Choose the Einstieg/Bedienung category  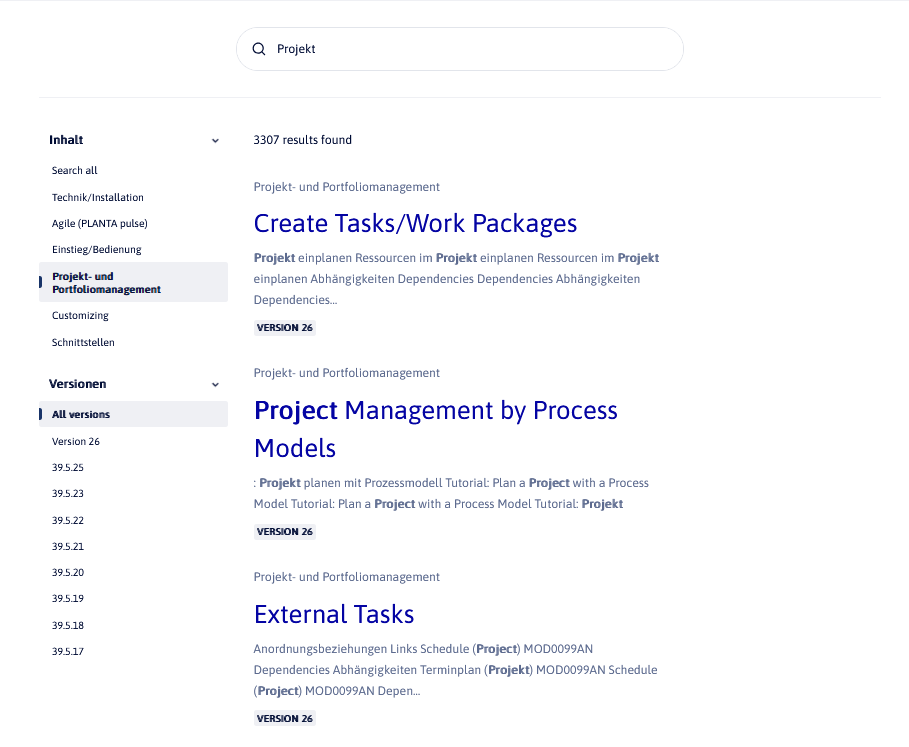pyautogui.click(x=97, y=250)
